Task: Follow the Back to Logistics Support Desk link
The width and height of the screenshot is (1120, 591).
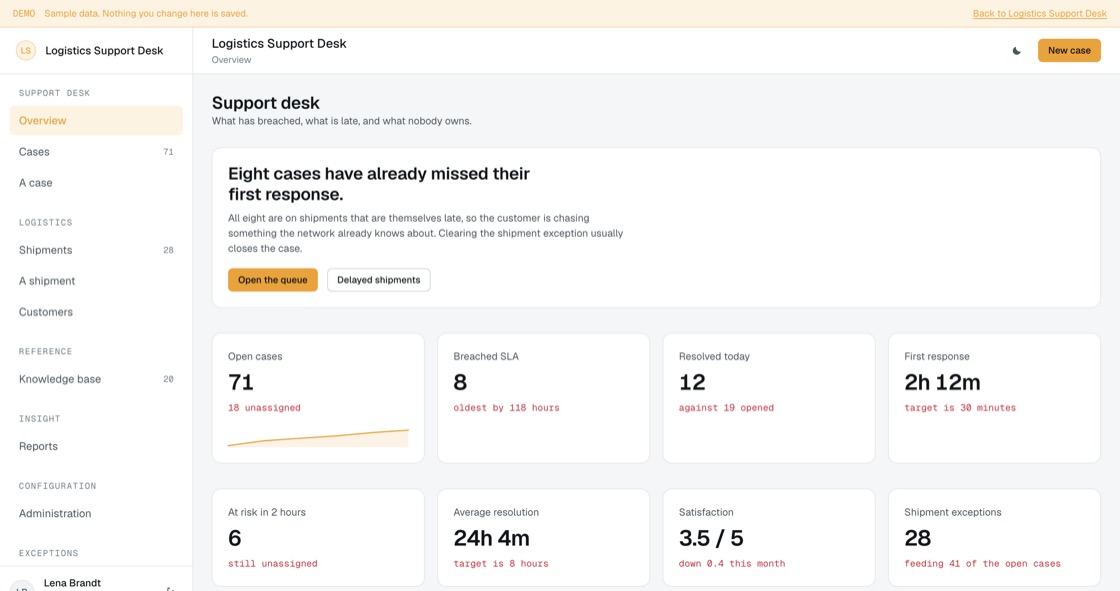Action: coord(1039,14)
